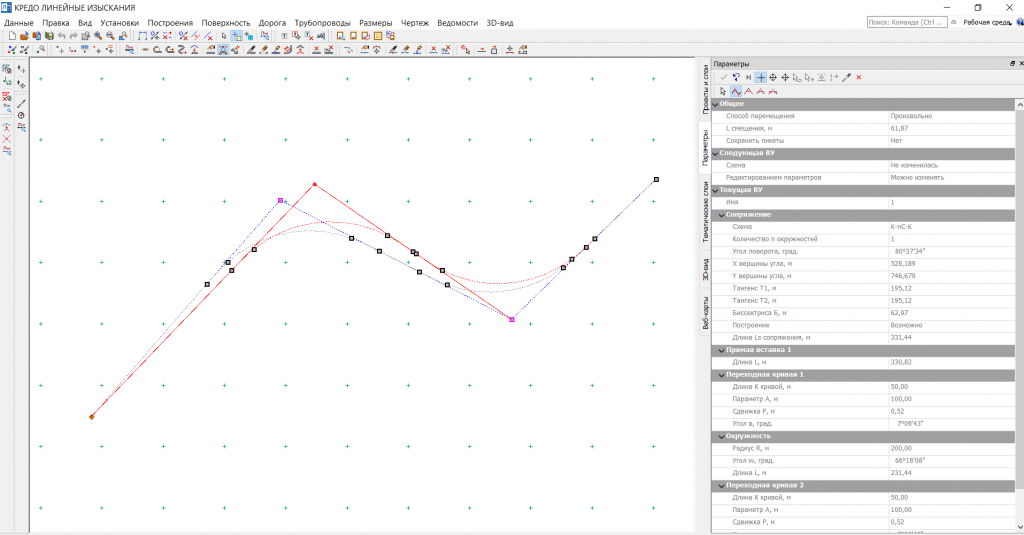Switch to the Проекты и слои tab
Image resolution: width=1024 pixels, height=535 pixels.
click(704, 92)
